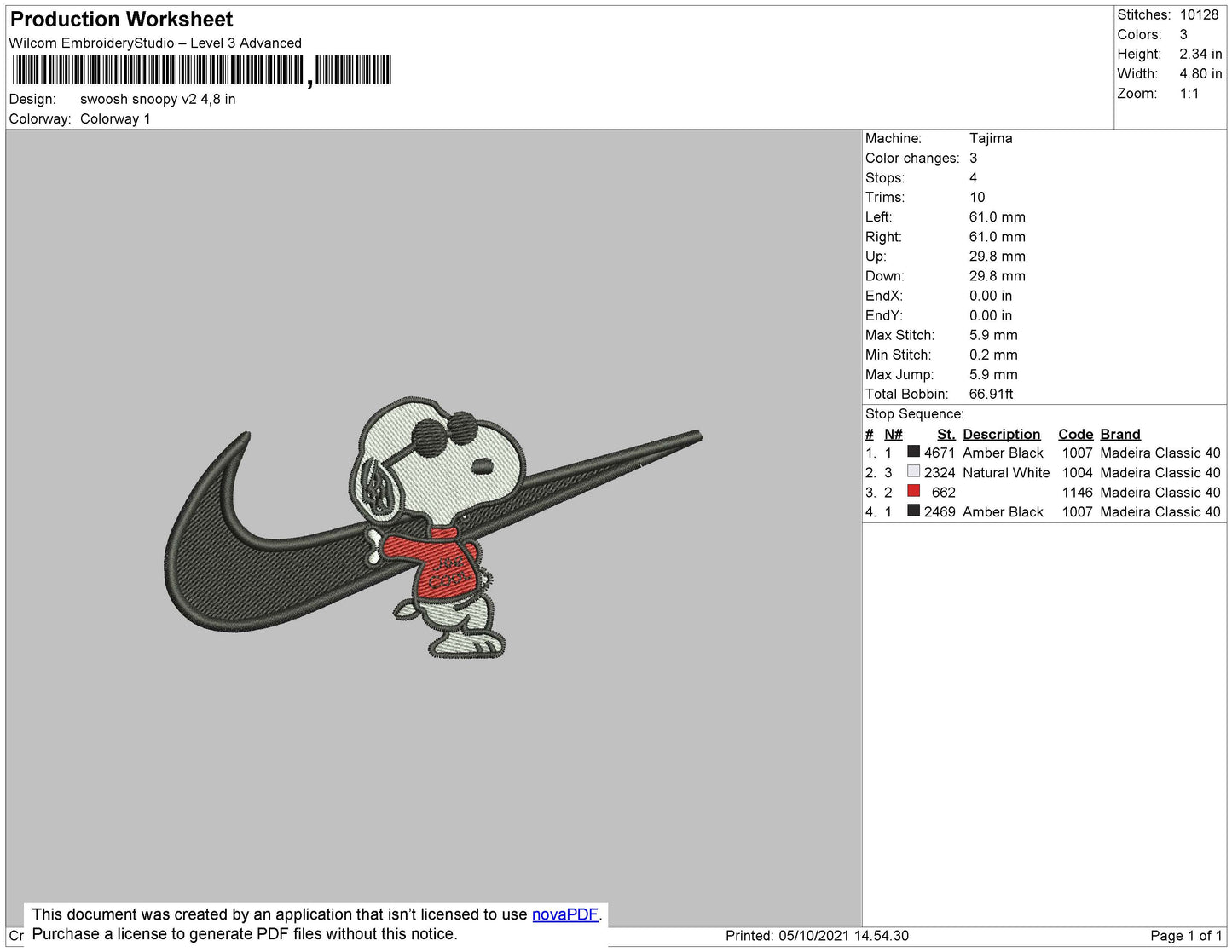Viewport: 1232px width, 952px height.
Task: Click the St. column header
Action: click(946, 434)
